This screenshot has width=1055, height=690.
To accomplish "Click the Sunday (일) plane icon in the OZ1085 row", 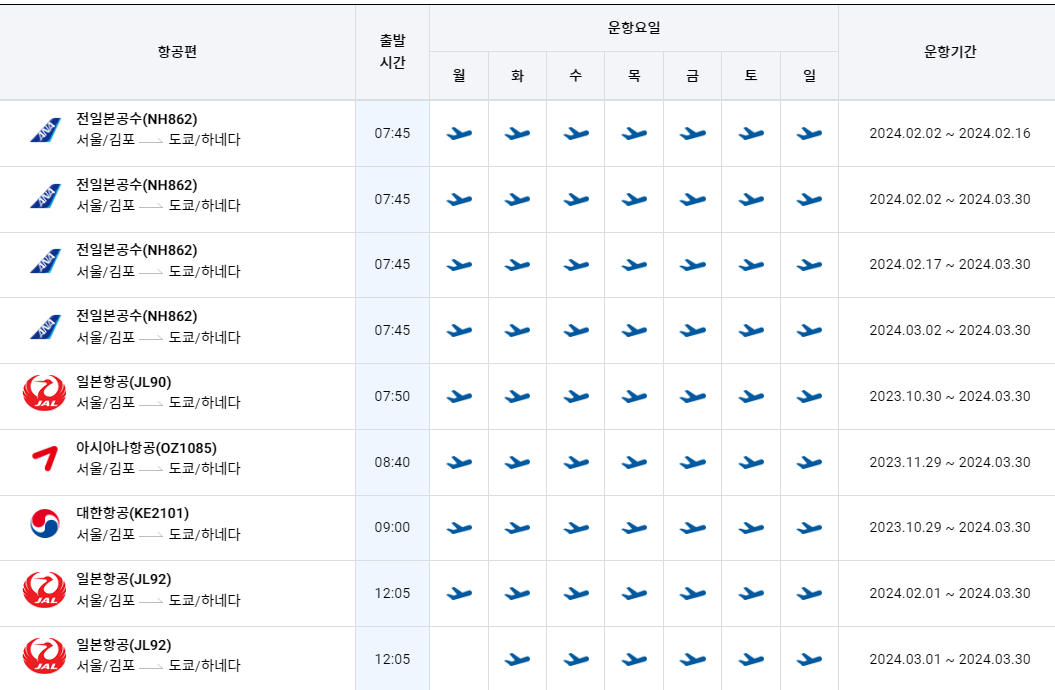I will point(809,463).
